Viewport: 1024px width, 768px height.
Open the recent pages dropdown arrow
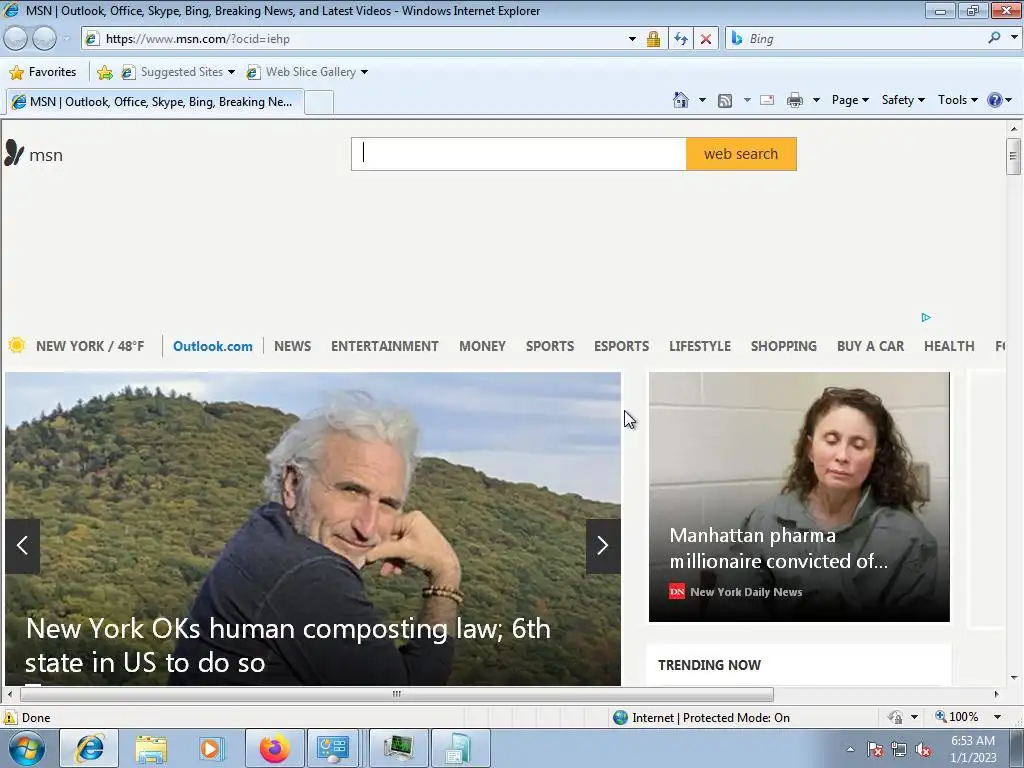[66, 39]
